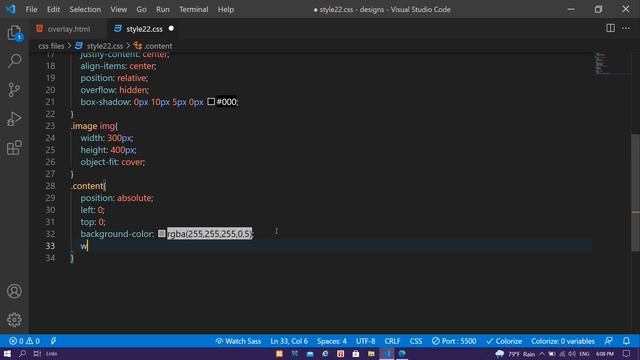This screenshot has height=360, width=640.
Task: Click Port : 5500 live server status
Action: tap(454, 341)
